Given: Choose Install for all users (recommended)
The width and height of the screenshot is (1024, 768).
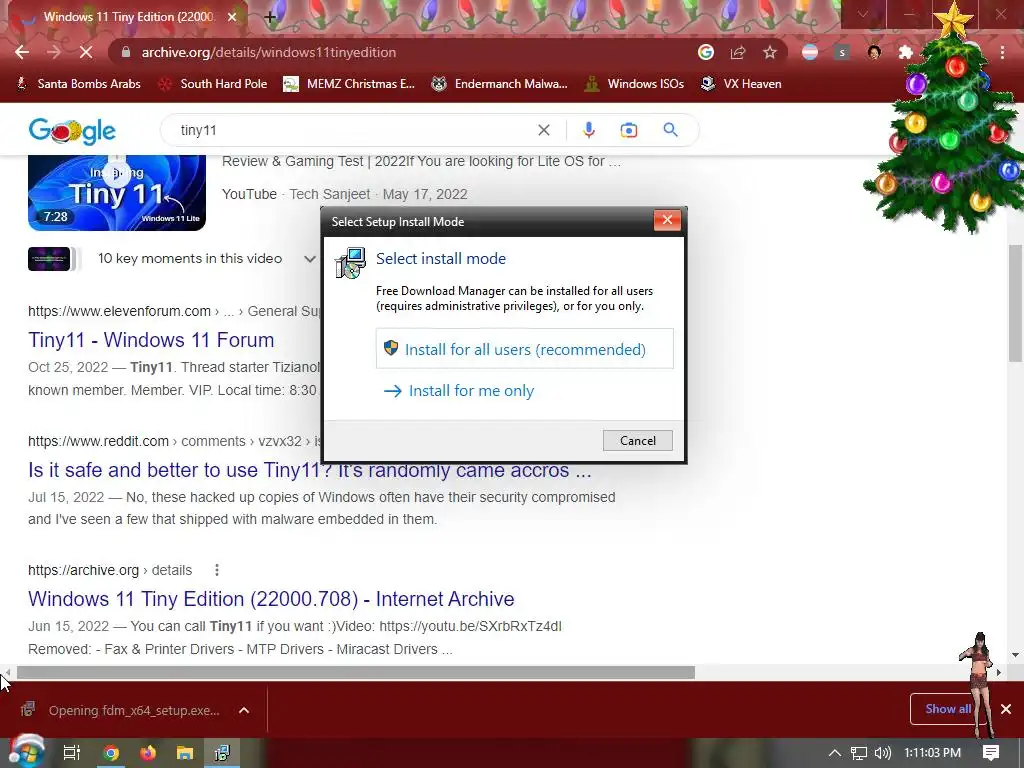Looking at the screenshot, I should tap(524, 349).
